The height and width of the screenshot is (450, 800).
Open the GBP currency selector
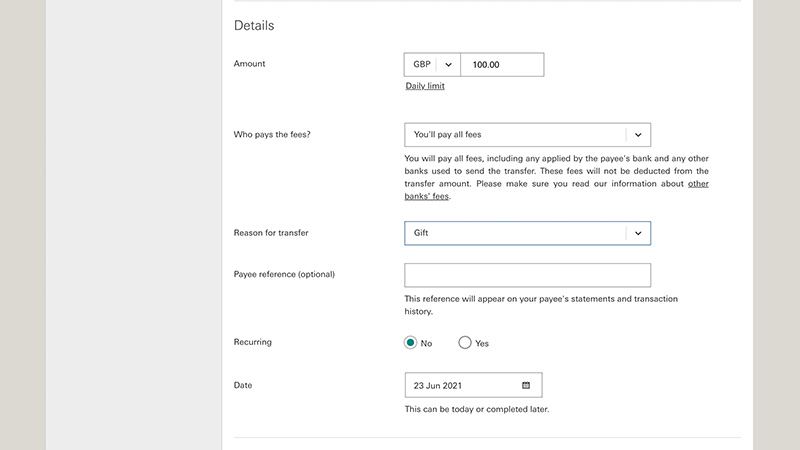coord(432,65)
